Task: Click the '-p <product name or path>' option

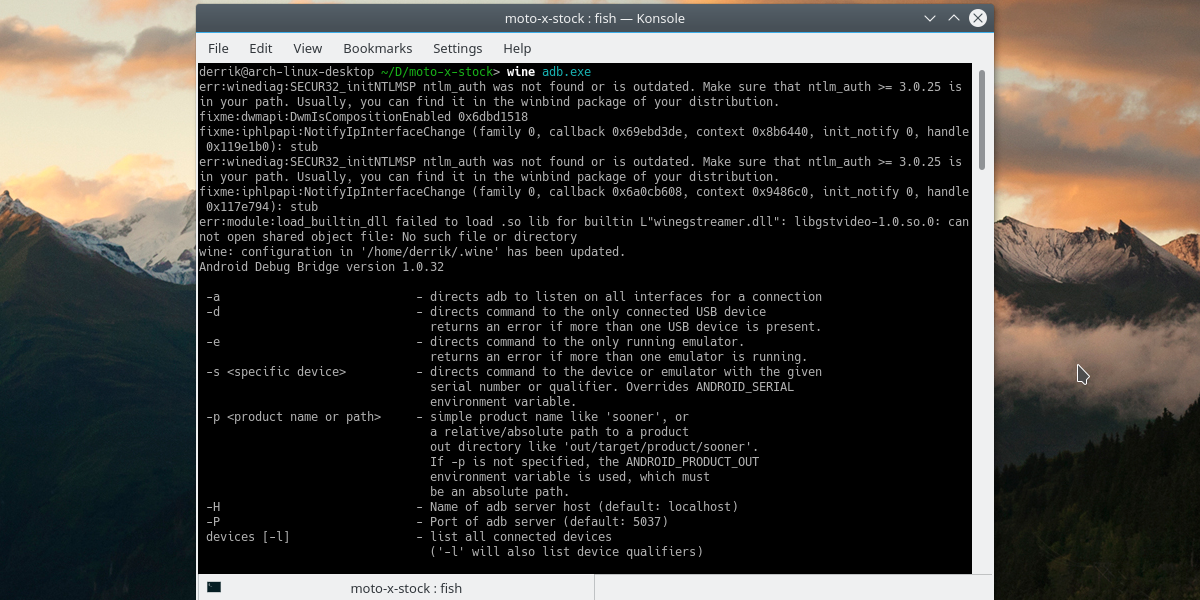Action: tap(294, 417)
